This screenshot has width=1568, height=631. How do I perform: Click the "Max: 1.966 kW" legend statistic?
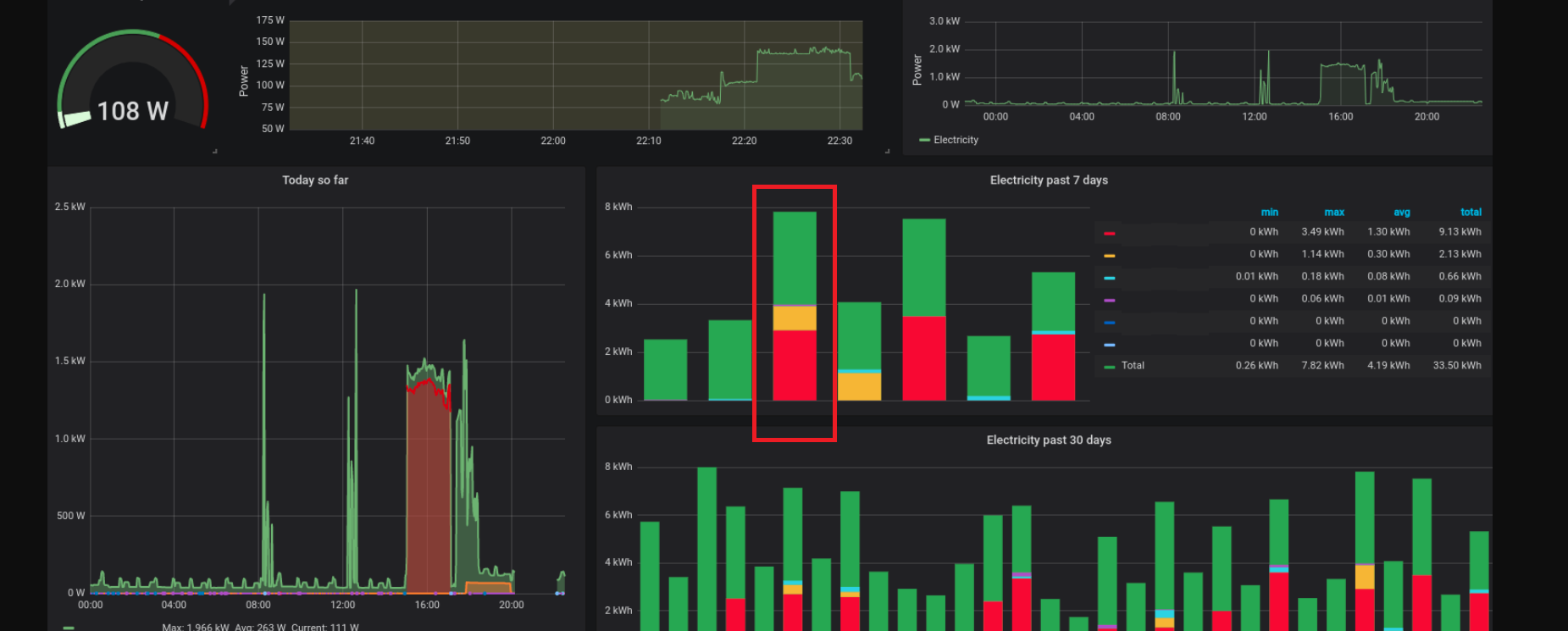click(196, 627)
